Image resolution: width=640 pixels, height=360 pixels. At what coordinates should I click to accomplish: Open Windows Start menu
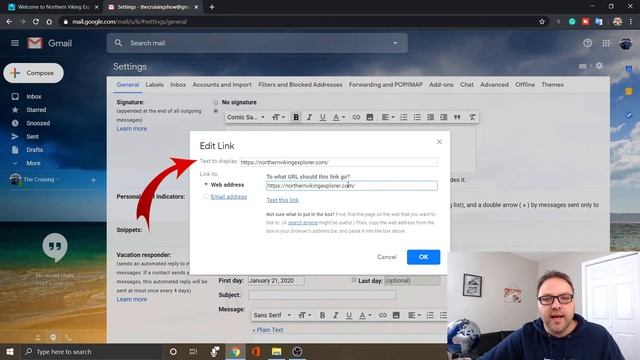pyautogui.click(x=10, y=351)
